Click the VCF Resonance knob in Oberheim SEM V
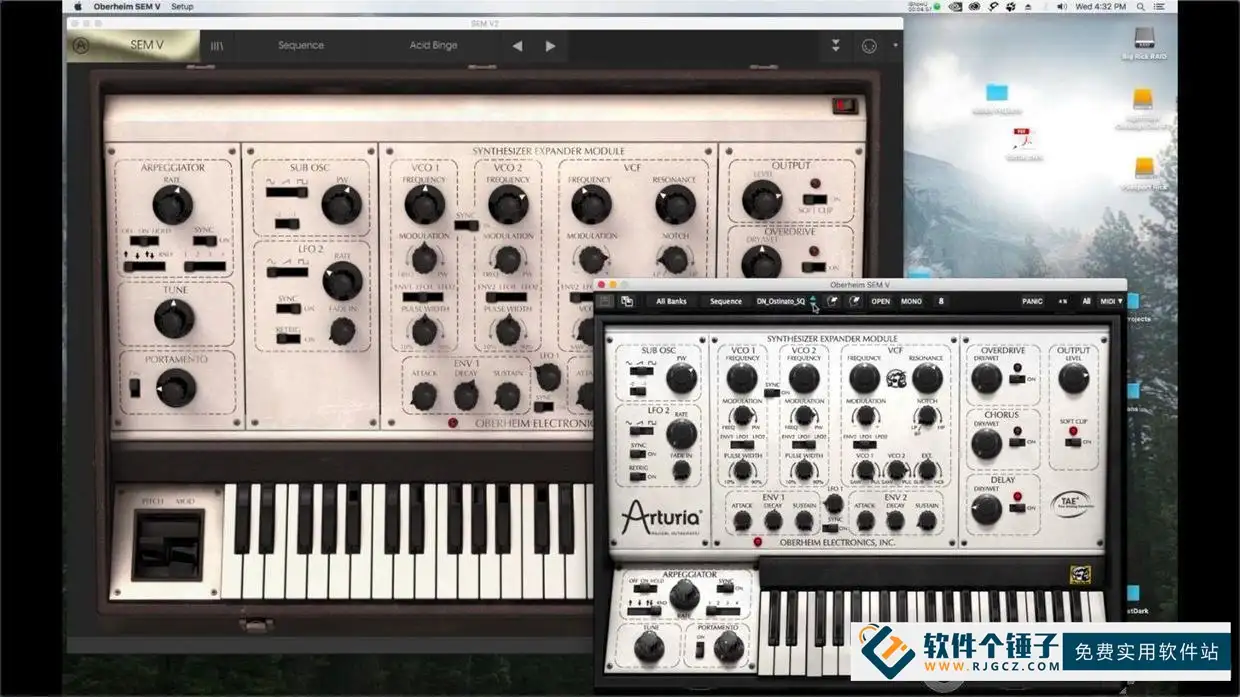 tap(928, 377)
